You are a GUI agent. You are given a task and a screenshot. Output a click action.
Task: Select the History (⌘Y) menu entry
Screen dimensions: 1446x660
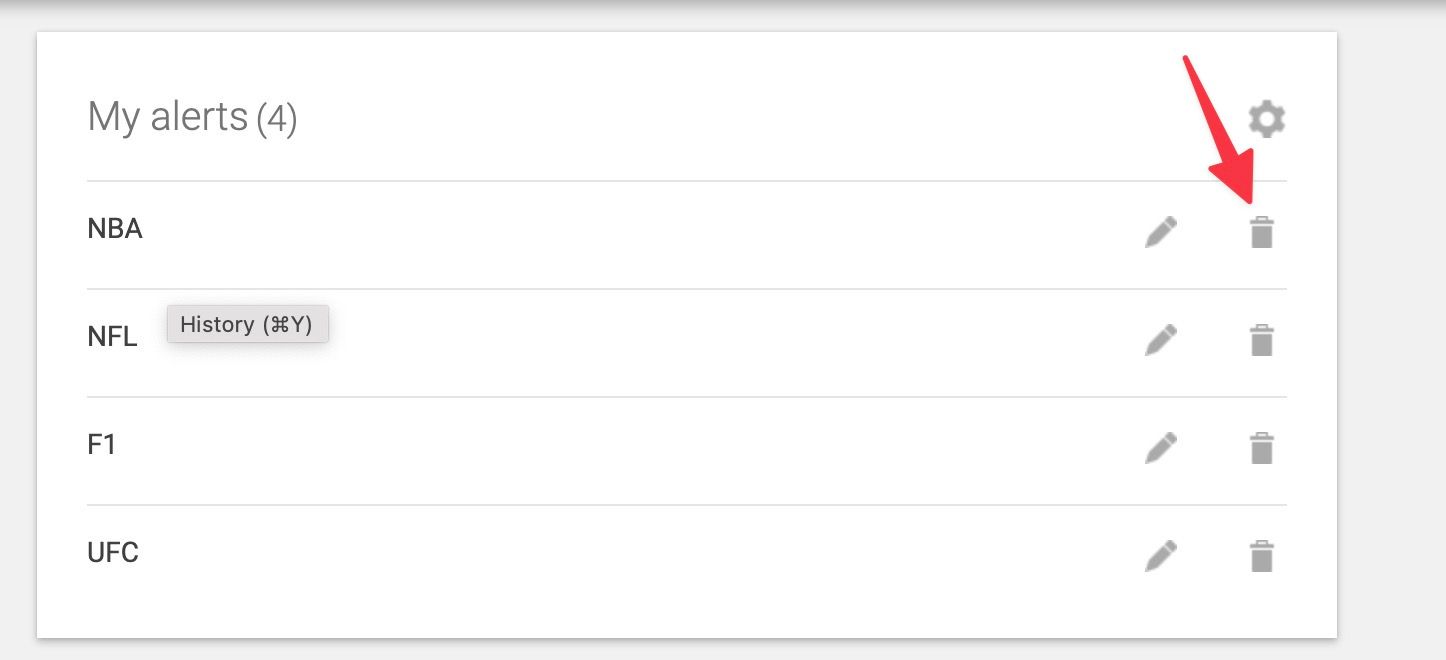click(247, 323)
